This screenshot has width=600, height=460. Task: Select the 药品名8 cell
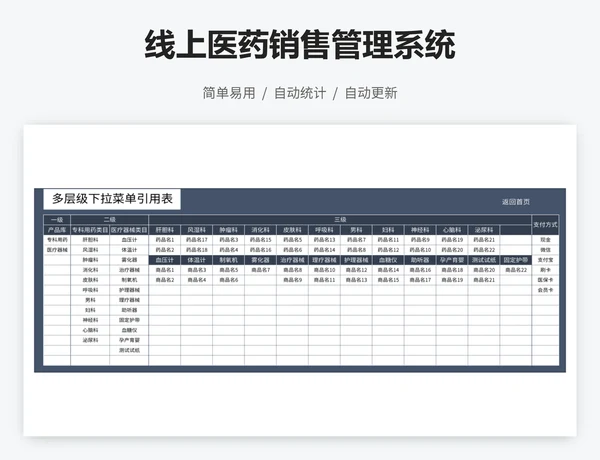point(356,250)
